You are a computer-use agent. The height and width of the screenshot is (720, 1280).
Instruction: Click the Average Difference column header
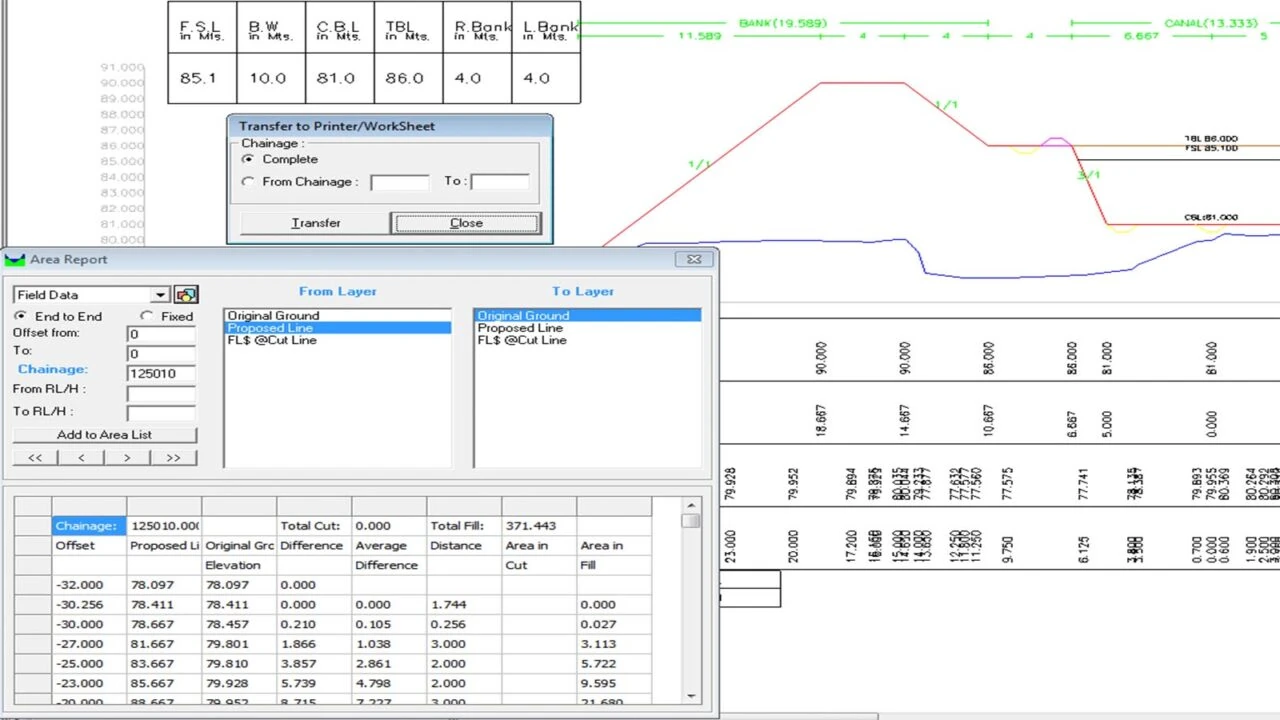(x=389, y=555)
